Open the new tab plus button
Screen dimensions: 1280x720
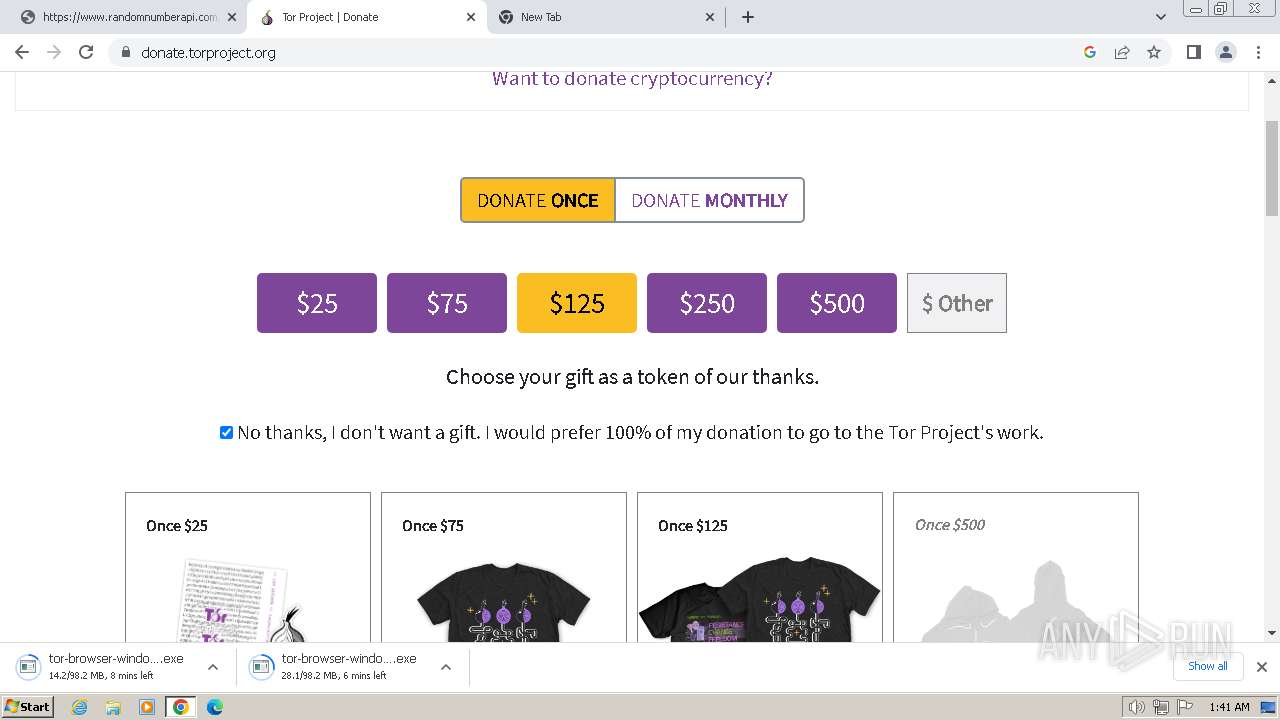pos(748,17)
